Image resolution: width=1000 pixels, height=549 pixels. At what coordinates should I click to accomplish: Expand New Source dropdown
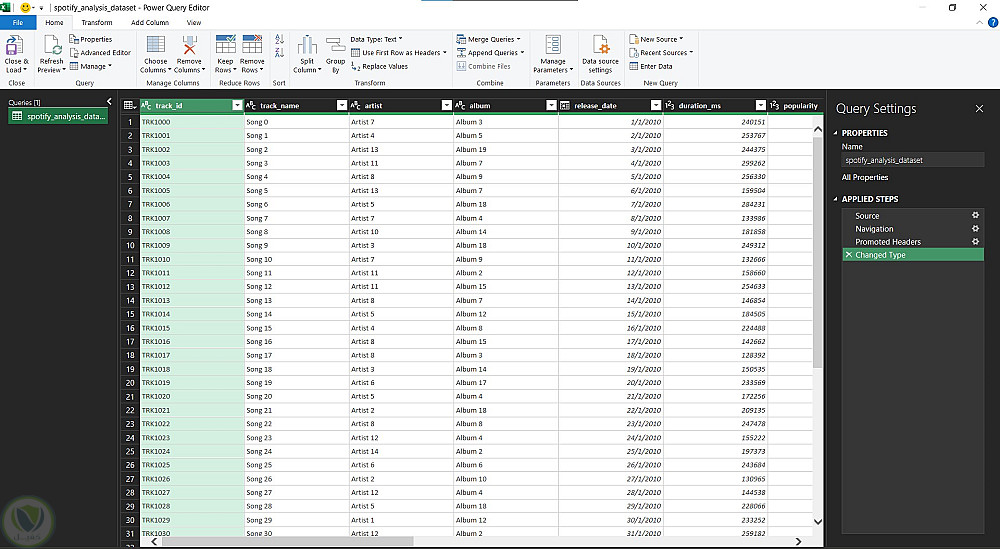click(681, 40)
